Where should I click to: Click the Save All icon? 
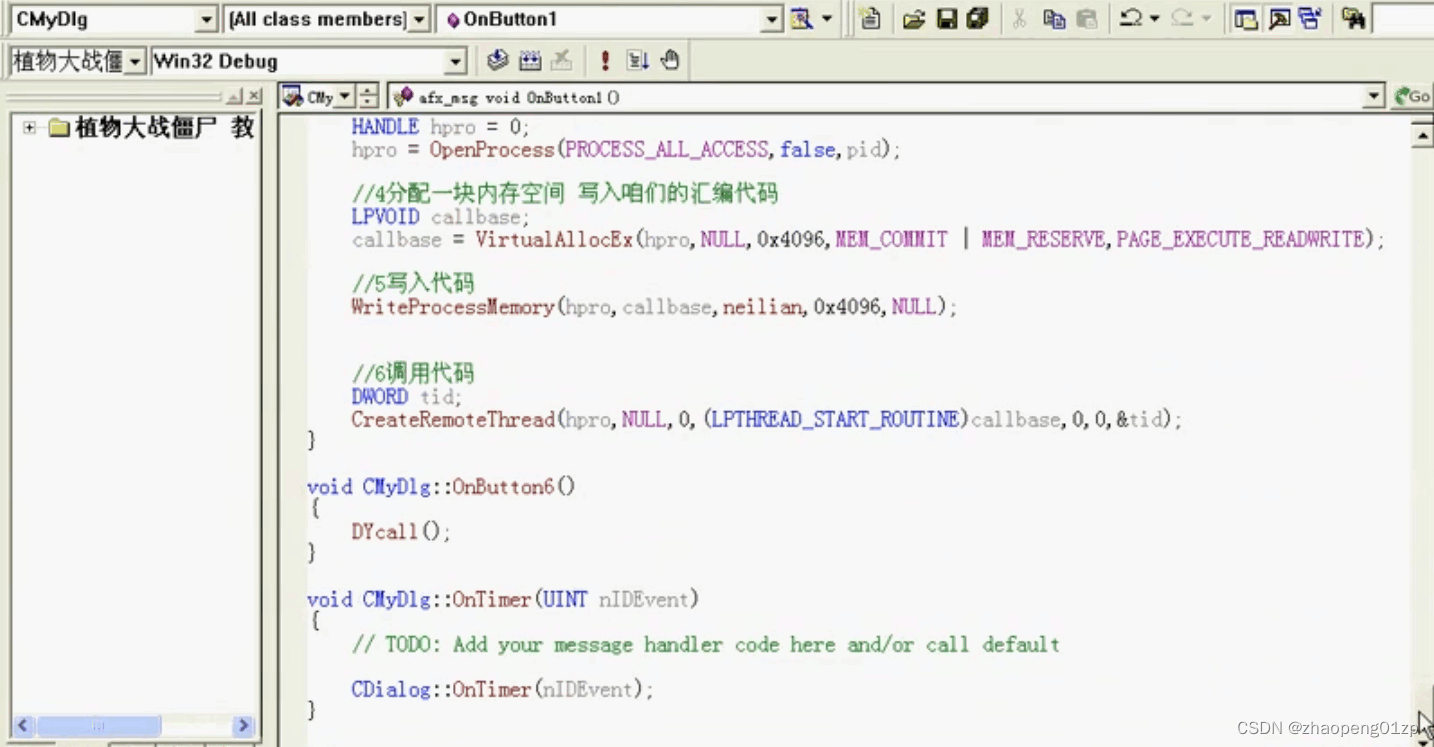(978, 19)
